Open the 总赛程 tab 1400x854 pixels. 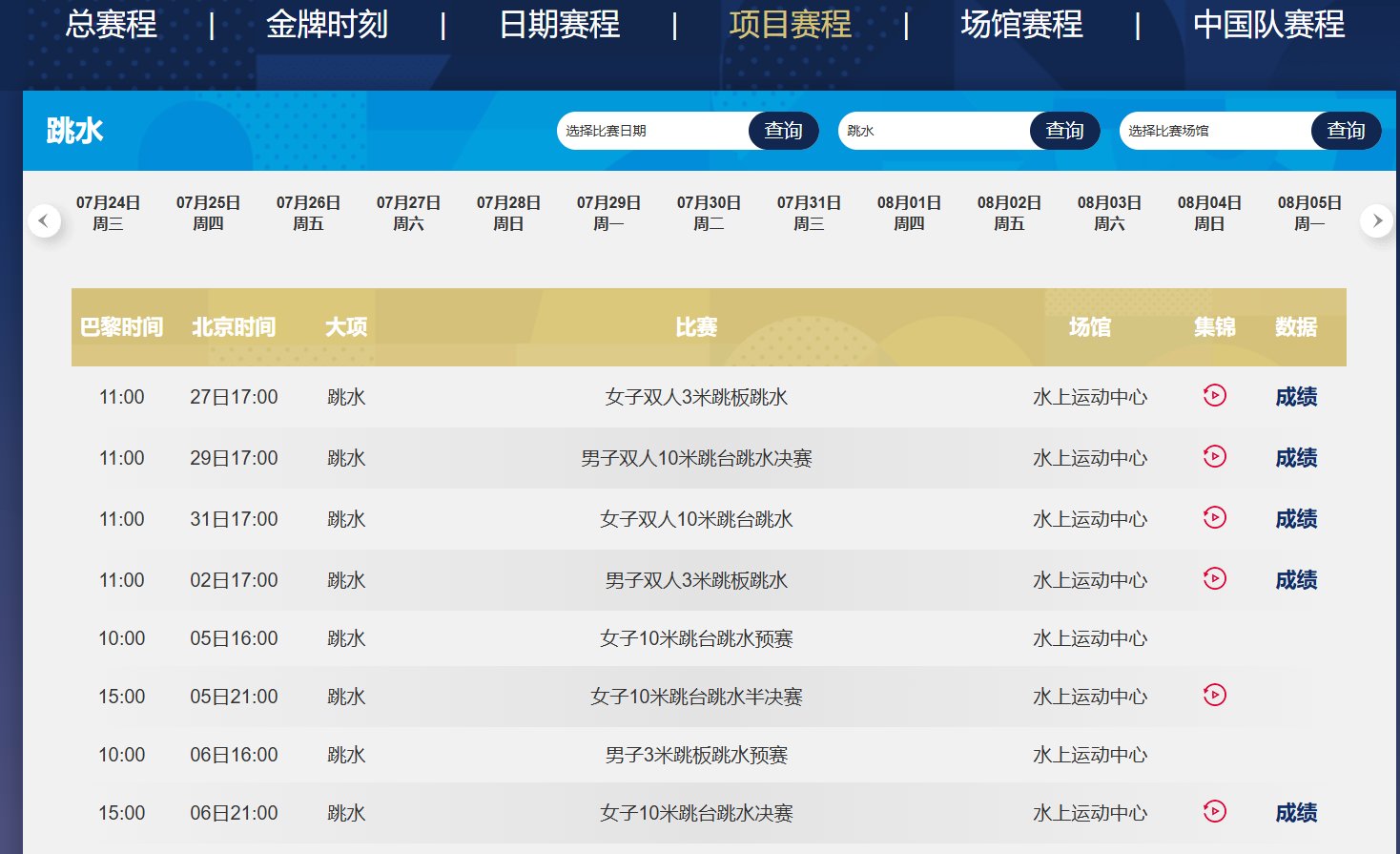[x=111, y=24]
